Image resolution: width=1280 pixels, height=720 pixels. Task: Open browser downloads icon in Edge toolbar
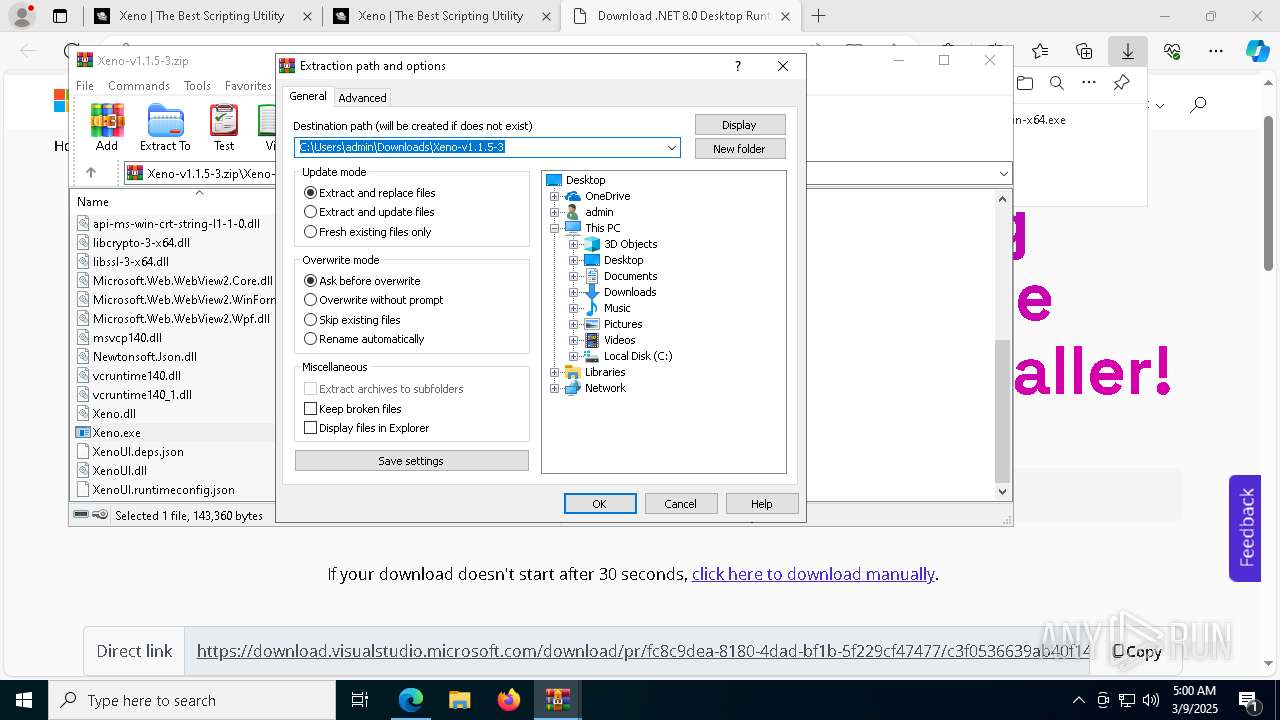(1127, 51)
